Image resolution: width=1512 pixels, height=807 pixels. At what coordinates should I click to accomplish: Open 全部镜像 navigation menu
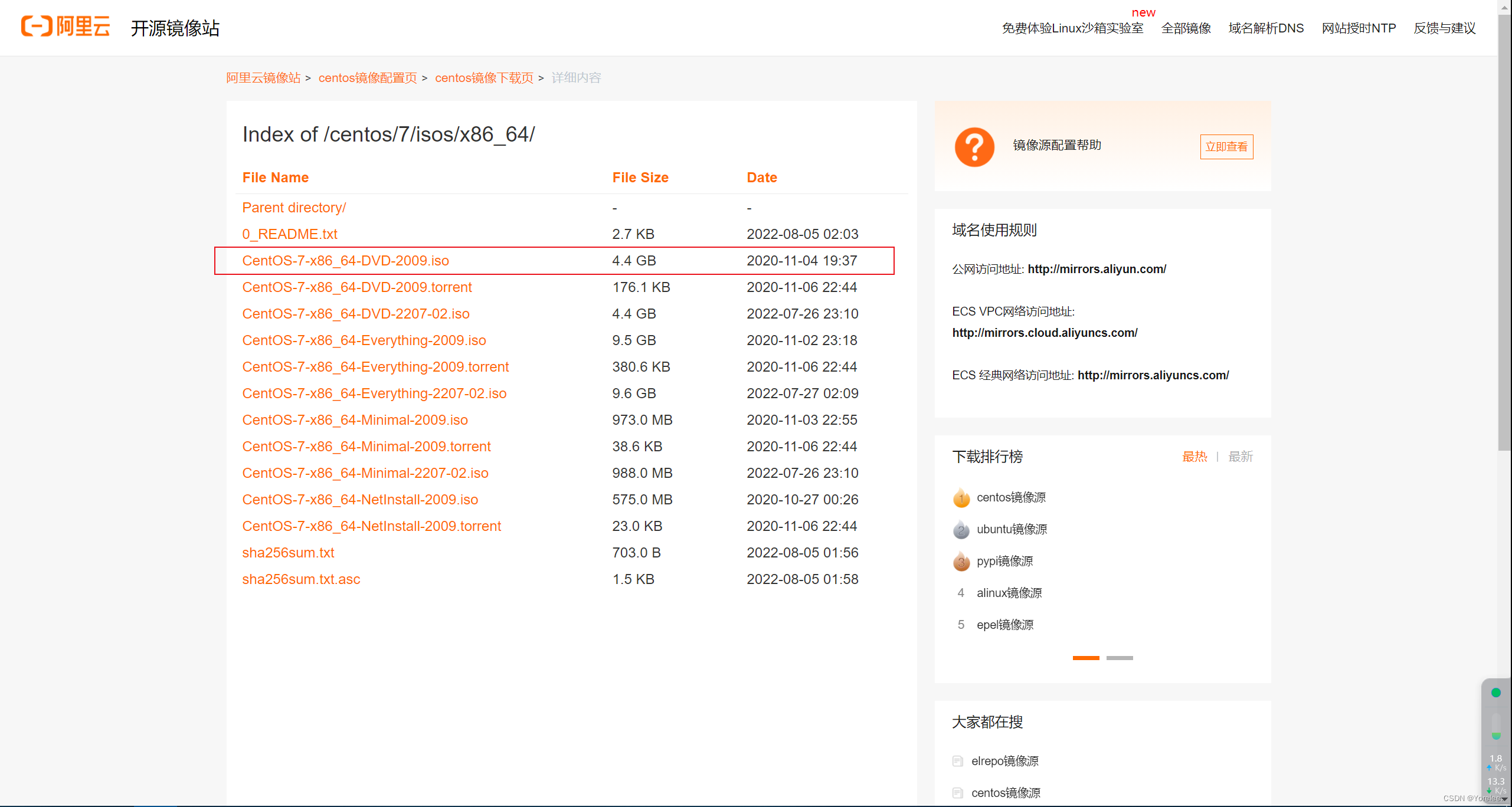(1186, 28)
